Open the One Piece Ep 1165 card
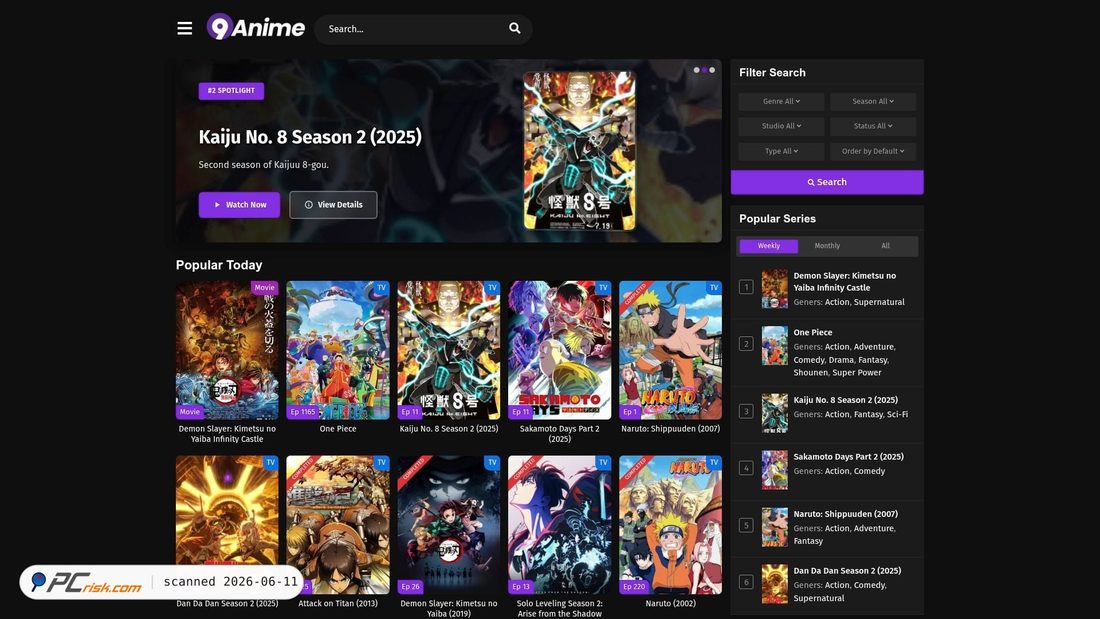Image resolution: width=1100 pixels, height=619 pixels. point(337,350)
